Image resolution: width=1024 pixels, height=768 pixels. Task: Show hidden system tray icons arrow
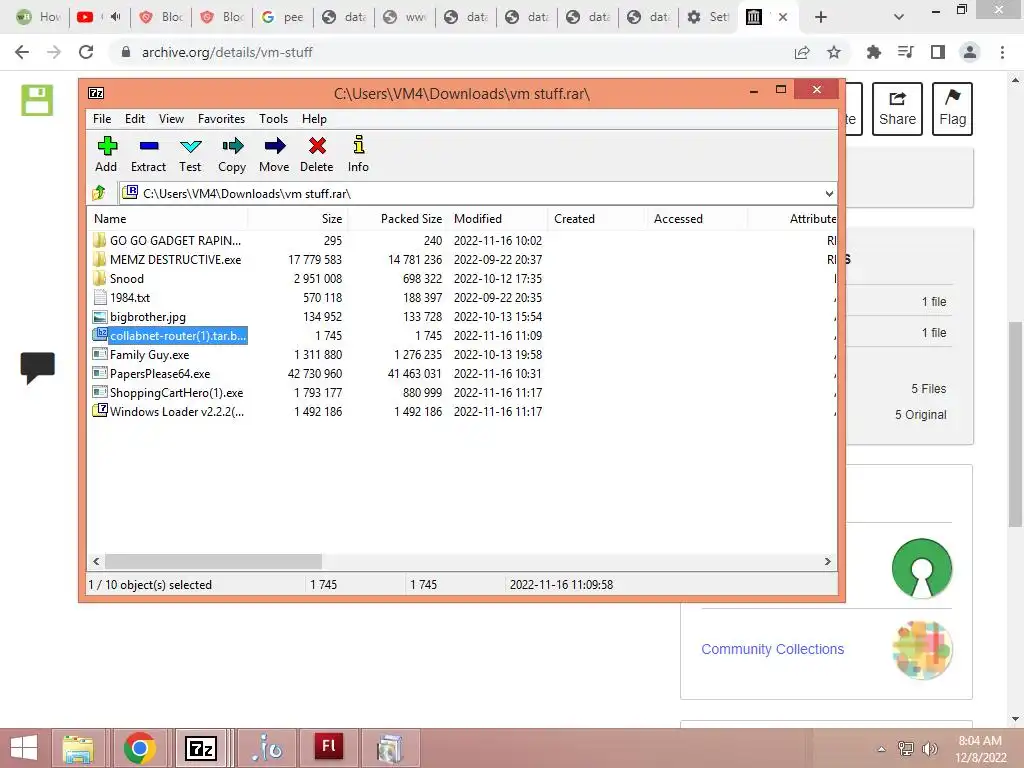pyautogui.click(x=881, y=749)
